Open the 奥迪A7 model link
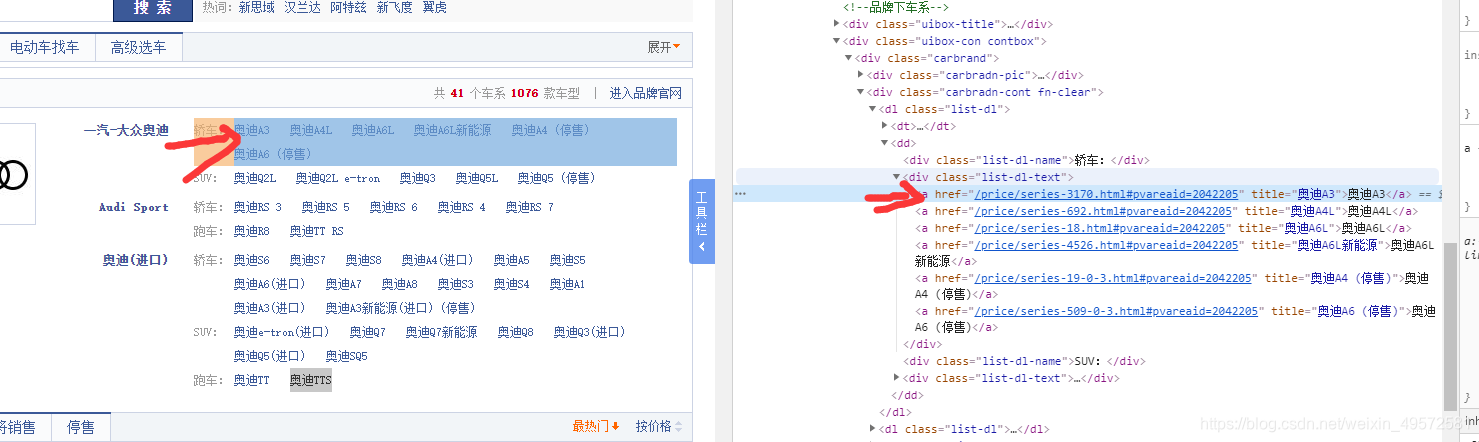Image resolution: width=1479 pixels, height=442 pixels. 344,284
